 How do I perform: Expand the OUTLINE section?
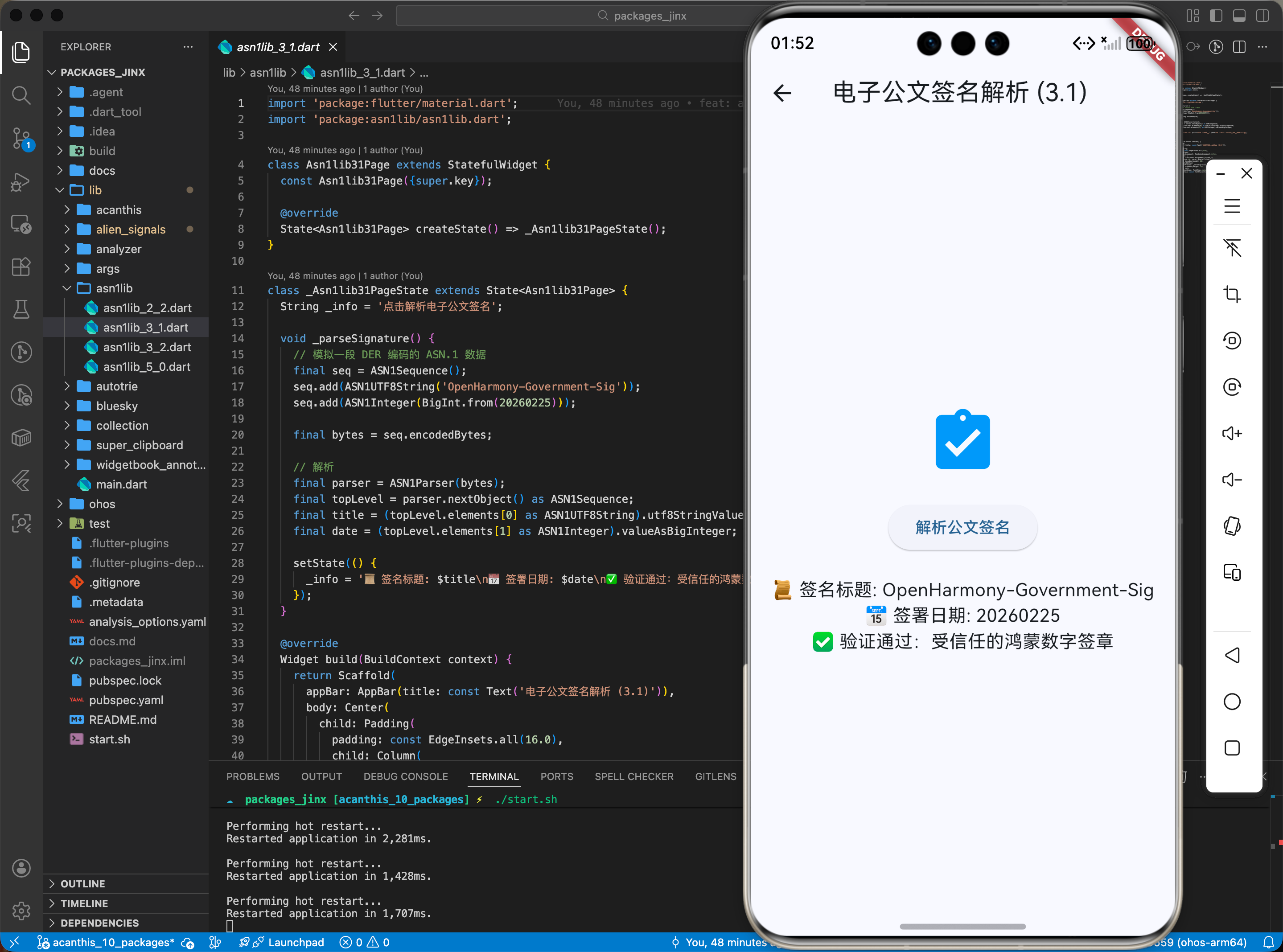pyautogui.click(x=82, y=883)
